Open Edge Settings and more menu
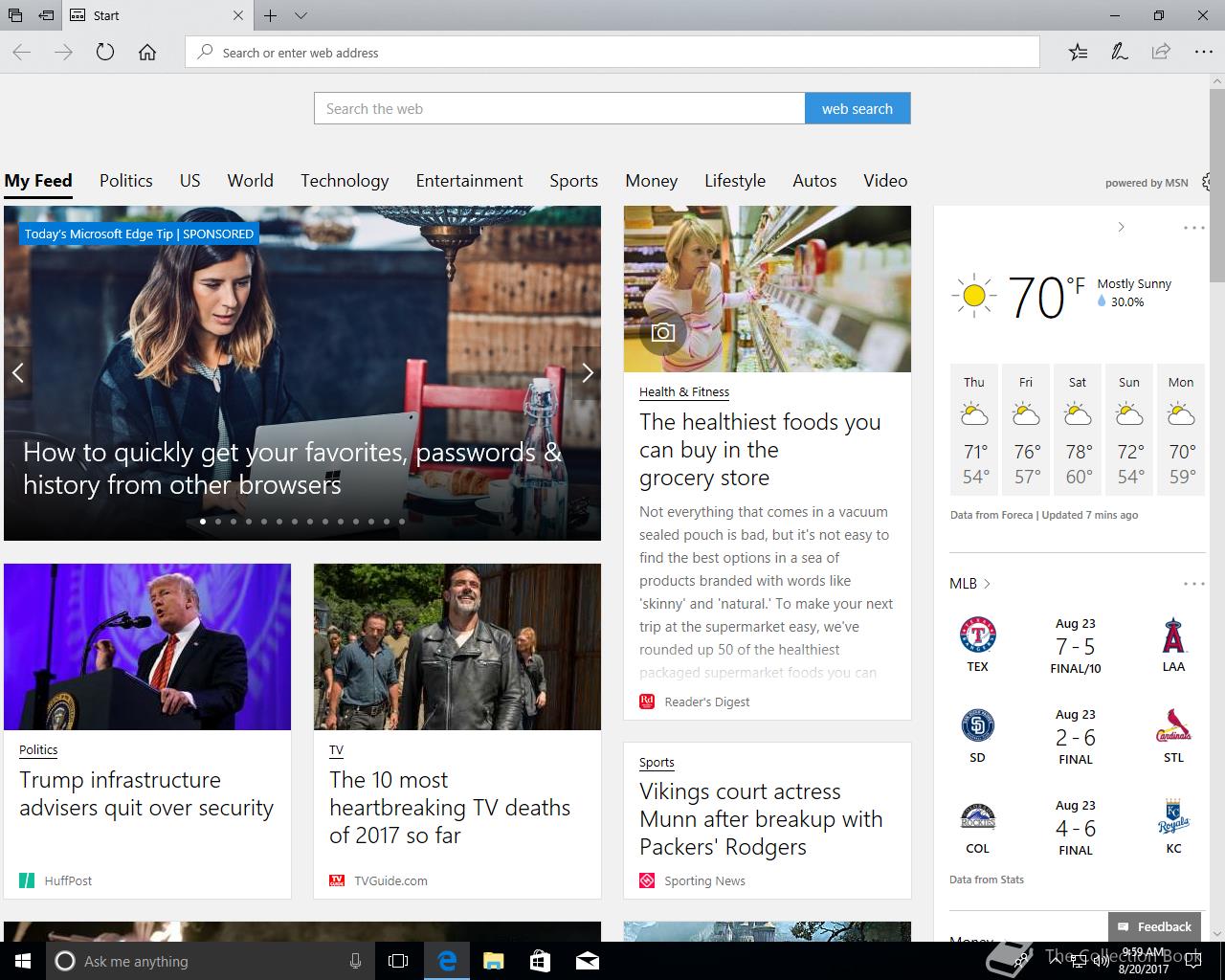This screenshot has width=1225, height=980. point(1203,52)
